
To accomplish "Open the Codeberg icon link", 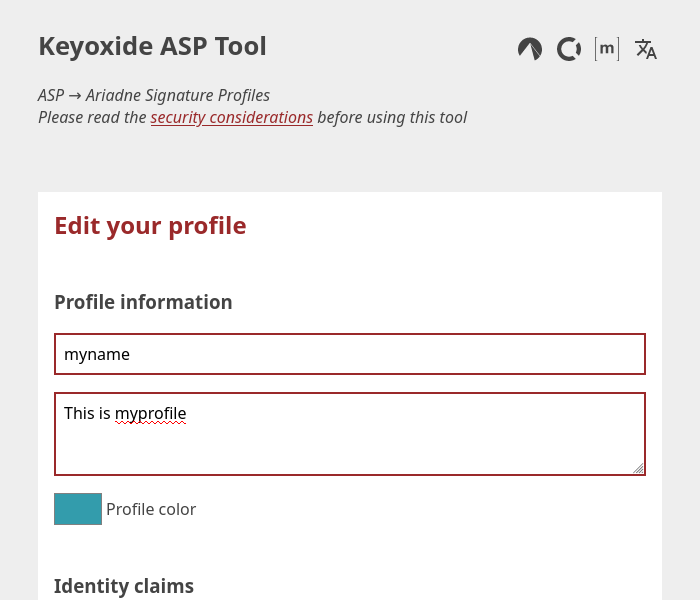I will pos(530,49).
